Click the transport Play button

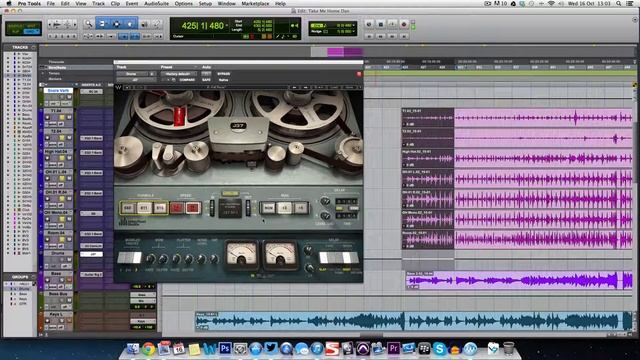(392, 24)
